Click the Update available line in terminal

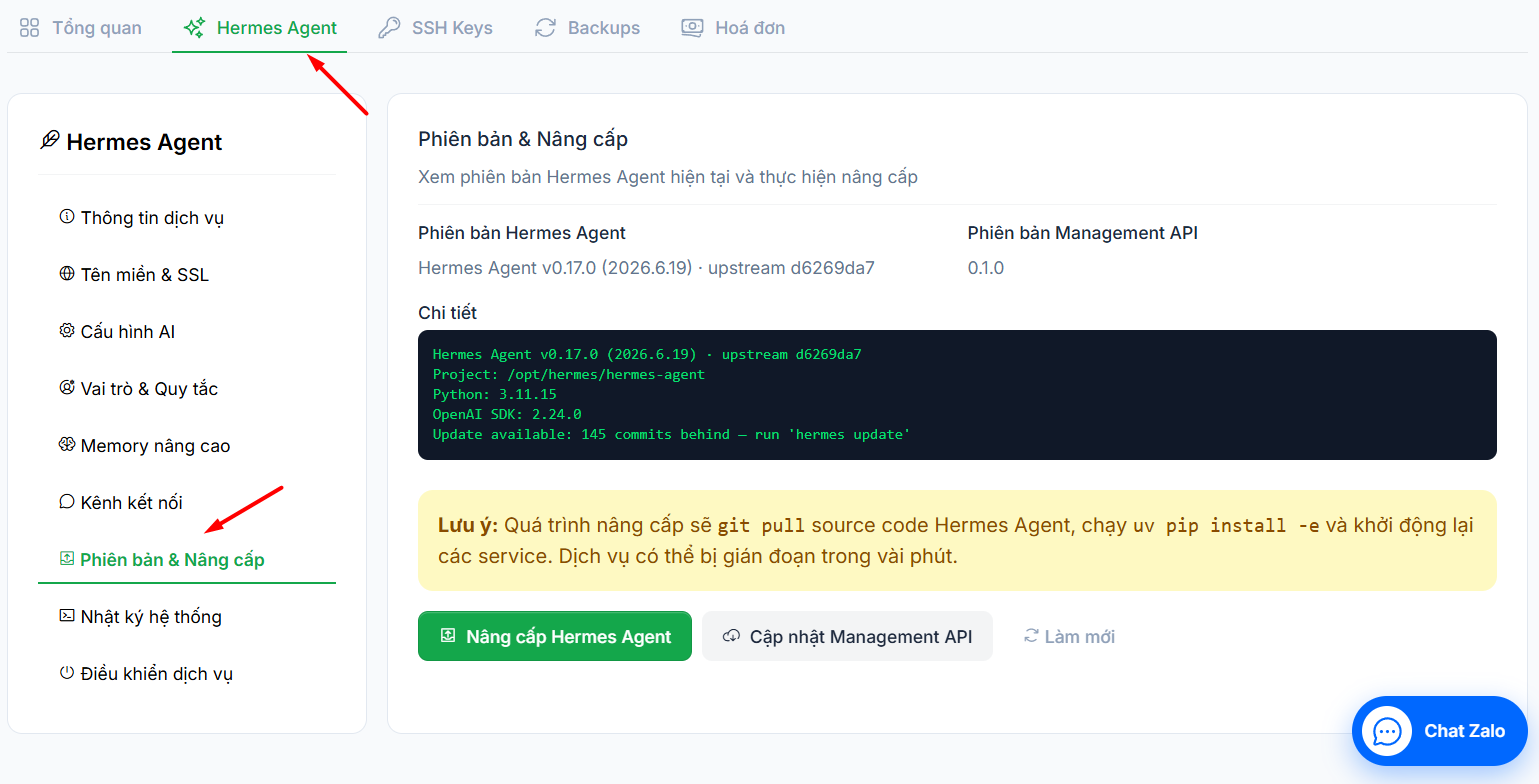tap(671, 434)
